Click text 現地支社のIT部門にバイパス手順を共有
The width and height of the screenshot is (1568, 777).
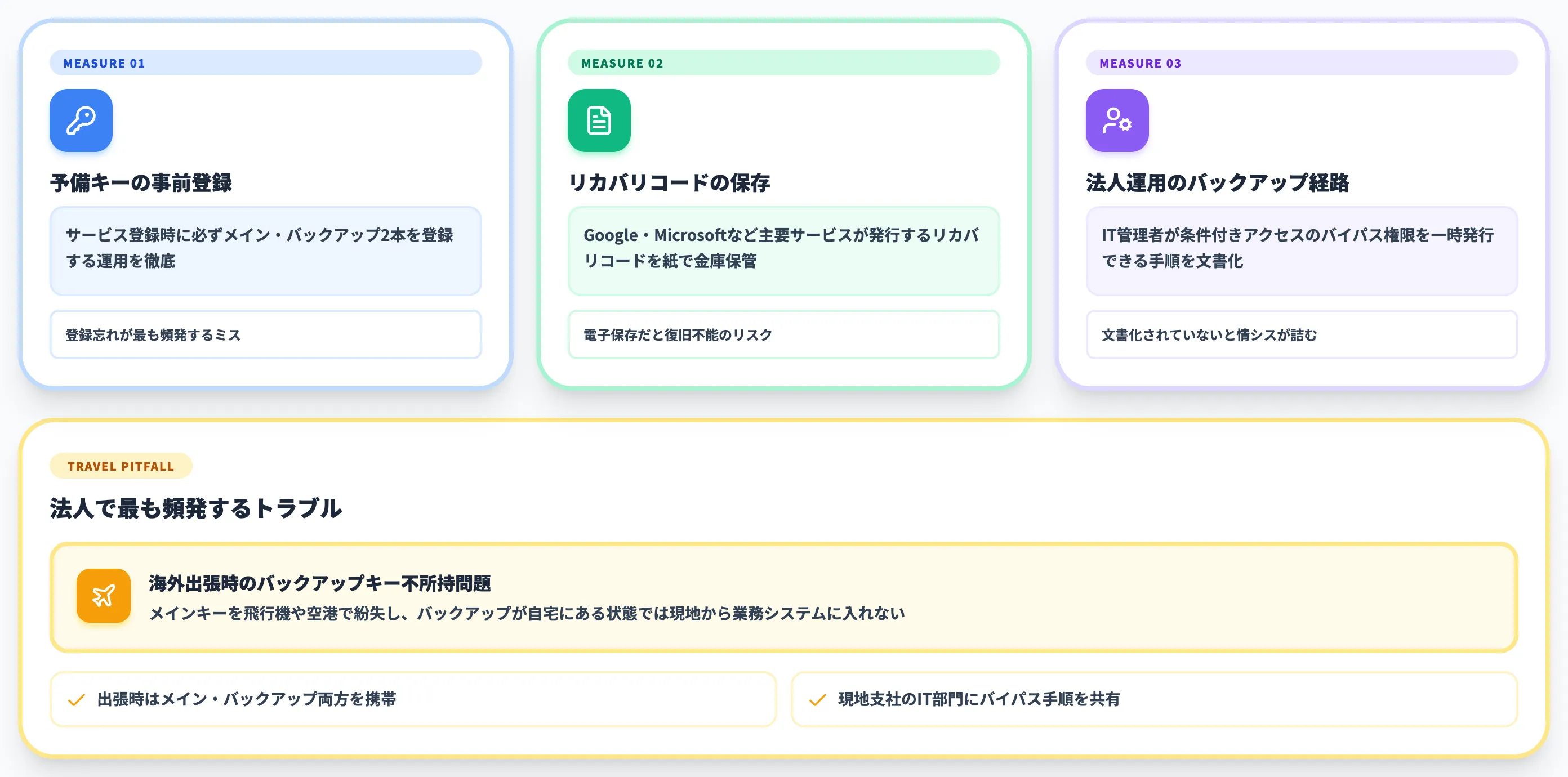tap(979, 699)
